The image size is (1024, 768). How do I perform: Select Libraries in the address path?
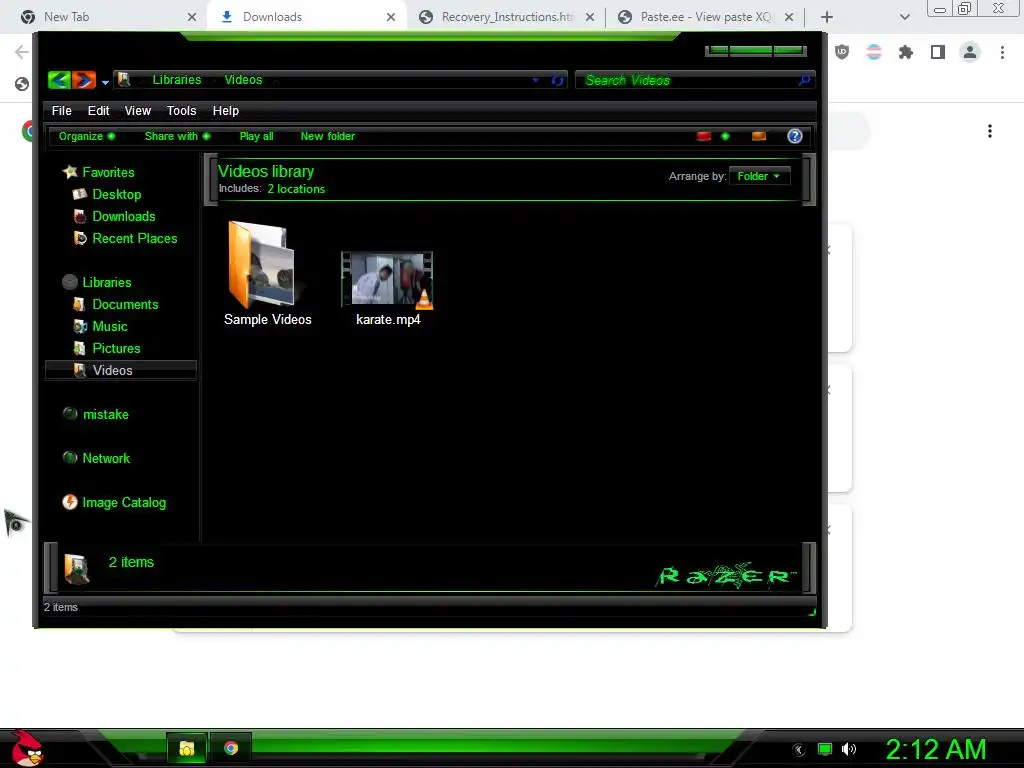tap(177, 80)
